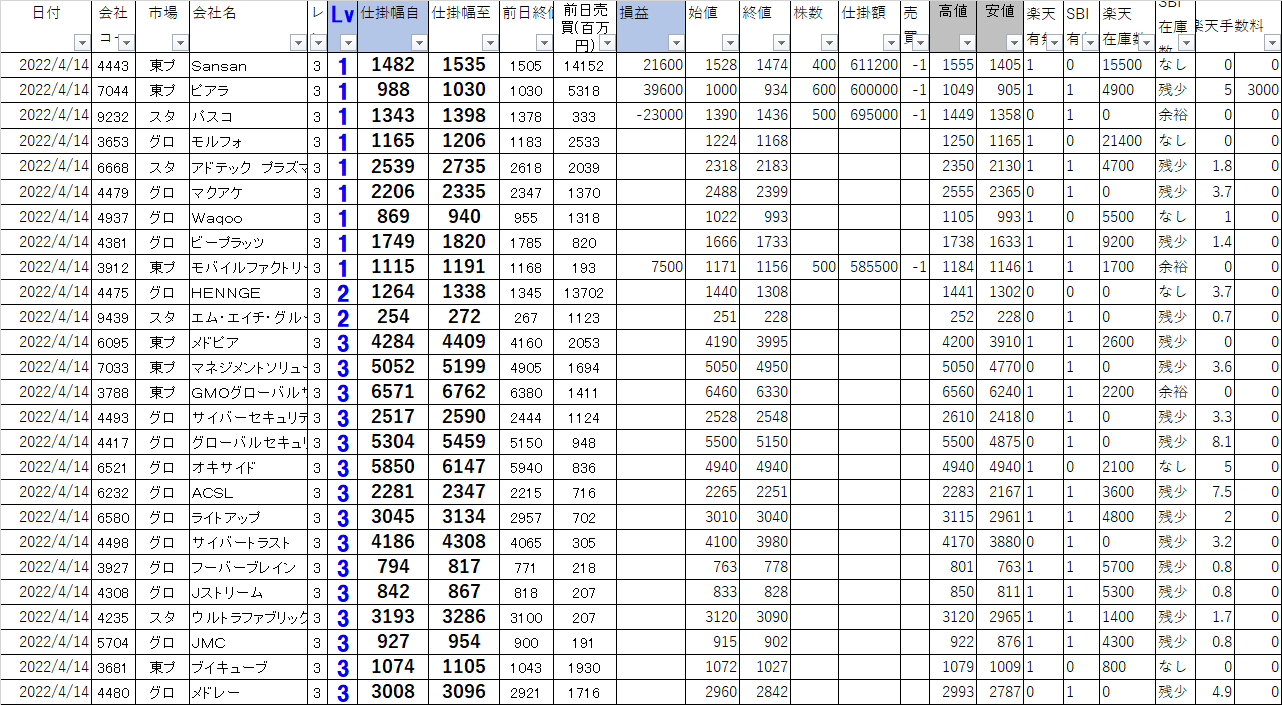The width and height of the screenshot is (1282, 705).
Task: Select the 損益 cell showing 39600
Action: tap(651, 90)
